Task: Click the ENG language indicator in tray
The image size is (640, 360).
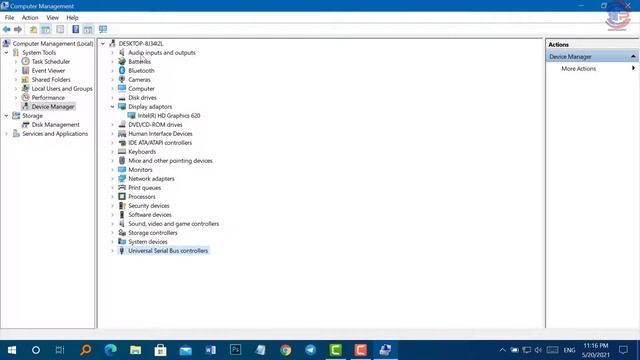Action: tap(569, 350)
